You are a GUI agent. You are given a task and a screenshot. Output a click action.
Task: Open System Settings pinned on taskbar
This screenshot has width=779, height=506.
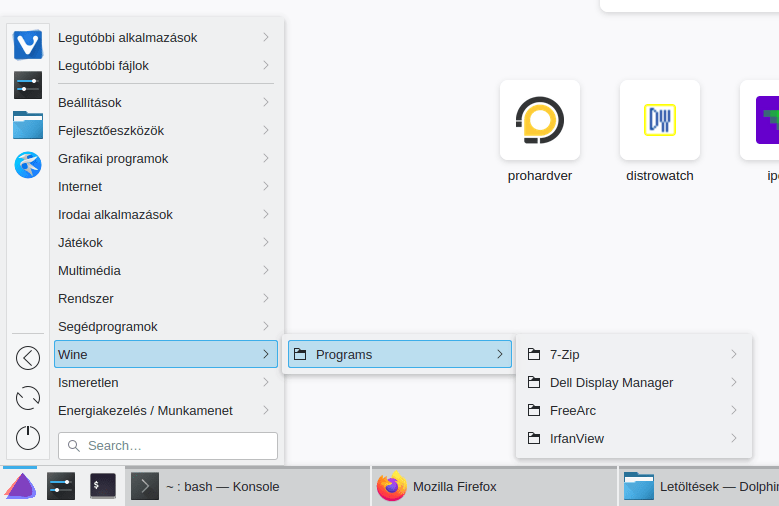61,486
